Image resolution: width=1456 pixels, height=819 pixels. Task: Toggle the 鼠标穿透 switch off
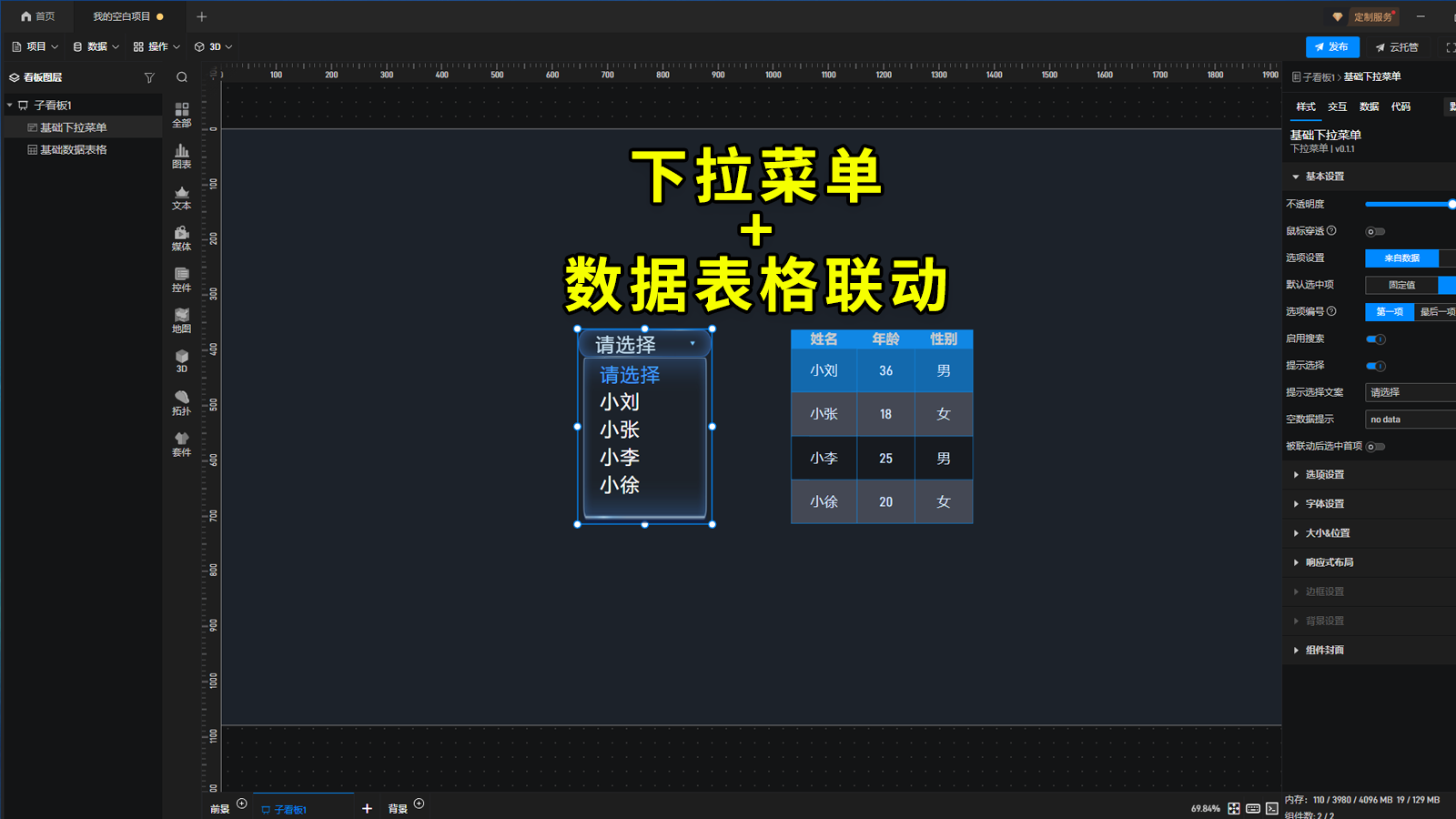pyautogui.click(x=1376, y=230)
